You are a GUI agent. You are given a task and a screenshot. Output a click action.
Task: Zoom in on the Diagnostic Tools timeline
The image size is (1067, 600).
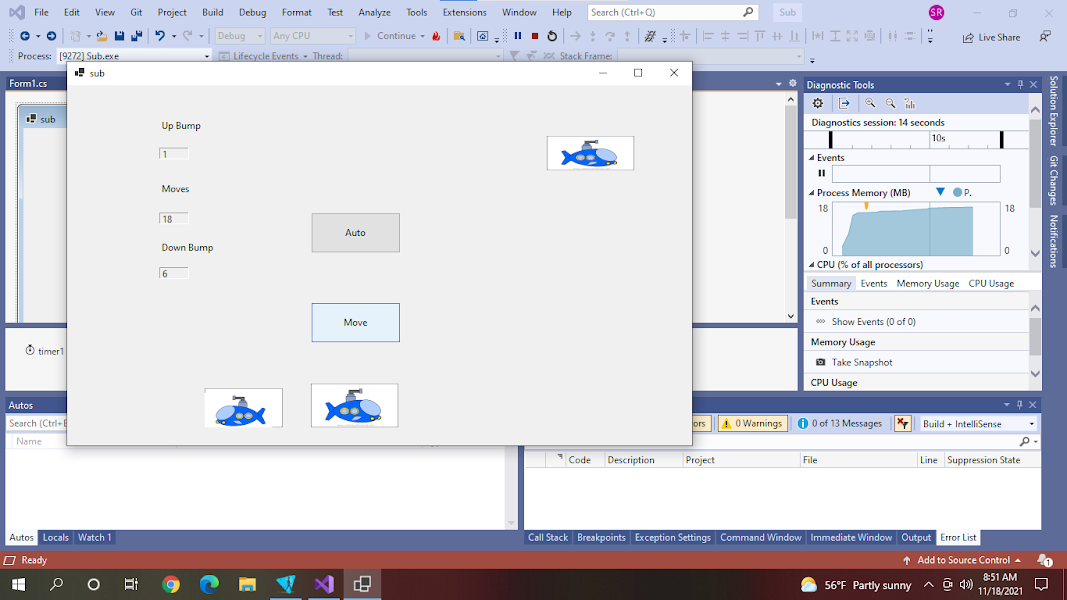coord(870,103)
